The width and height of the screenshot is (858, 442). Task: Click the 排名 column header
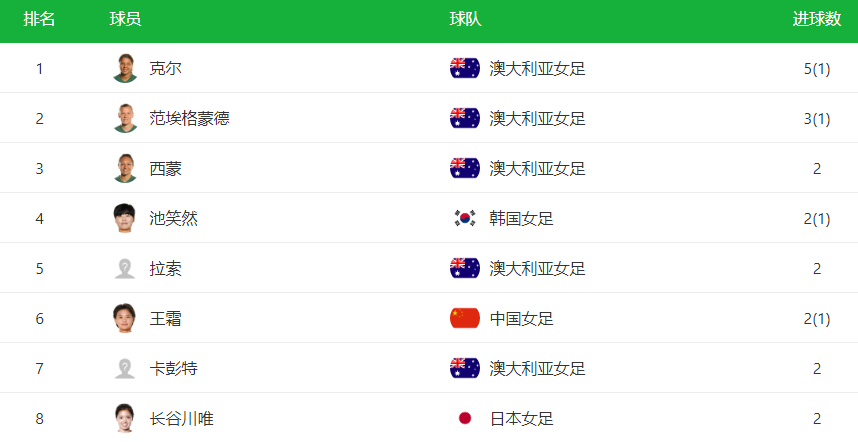[39, 19]
